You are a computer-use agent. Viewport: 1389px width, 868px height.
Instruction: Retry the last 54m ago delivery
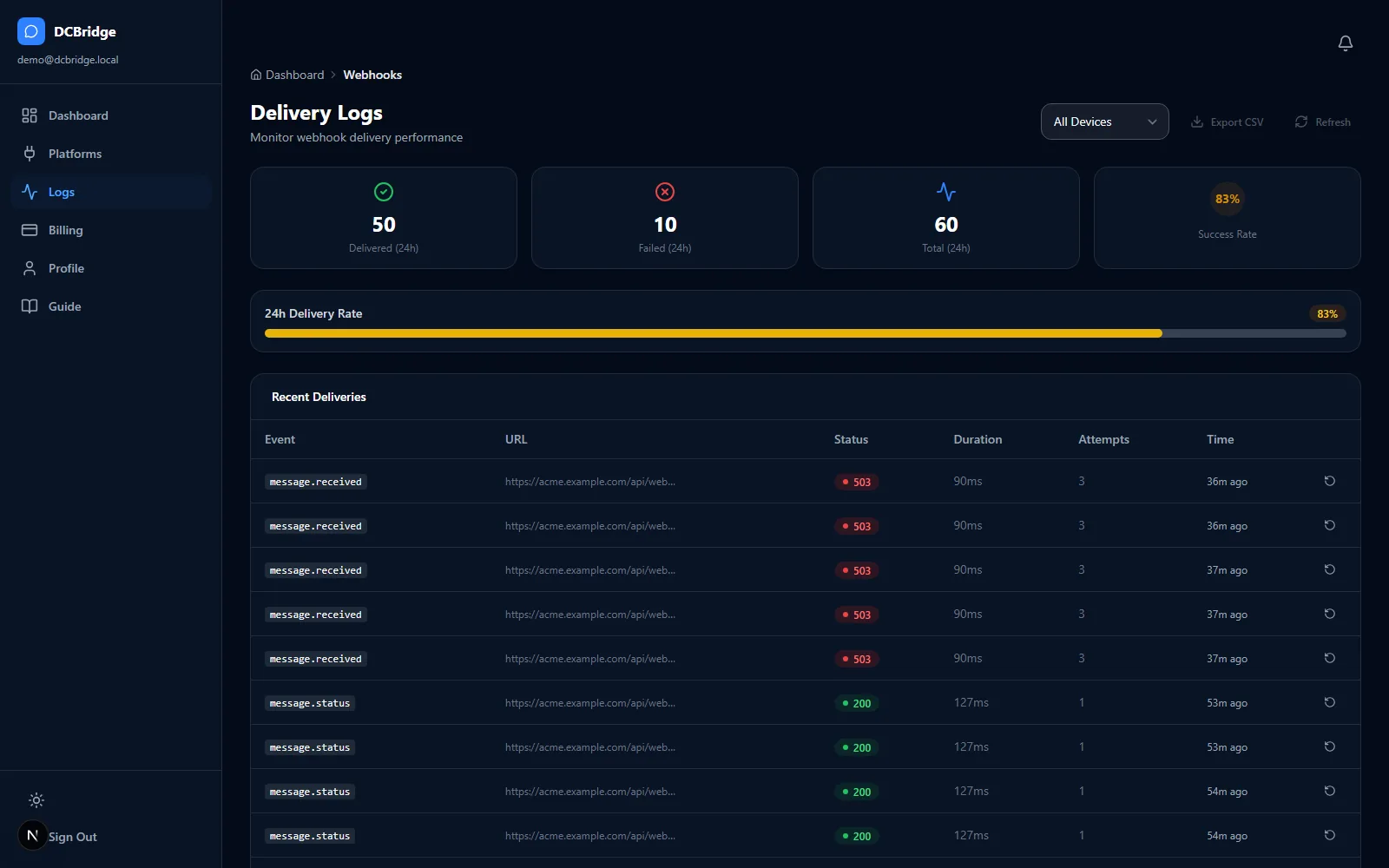click(1329, 835)
